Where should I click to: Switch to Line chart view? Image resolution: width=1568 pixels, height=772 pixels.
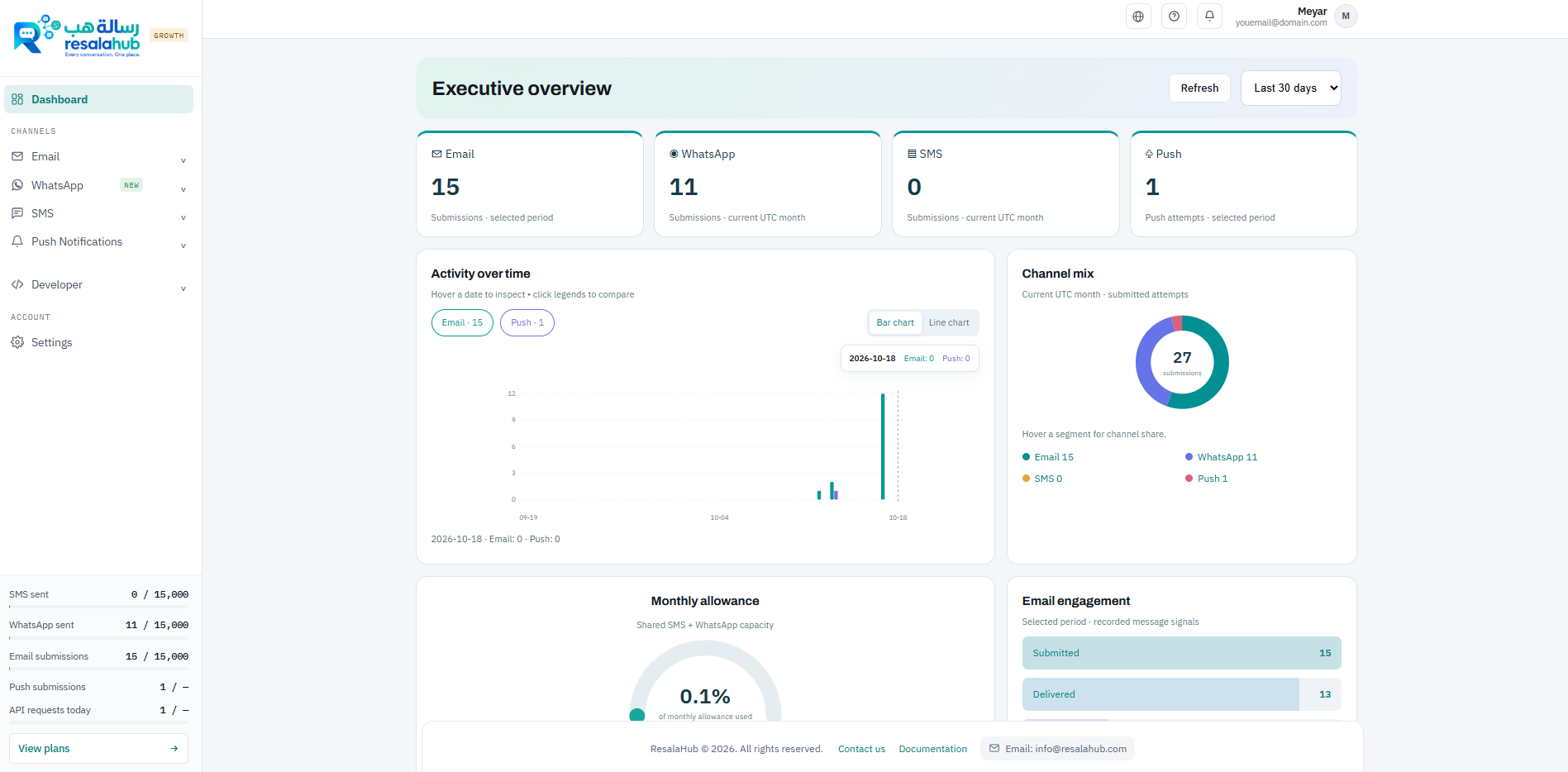point(949,322)
